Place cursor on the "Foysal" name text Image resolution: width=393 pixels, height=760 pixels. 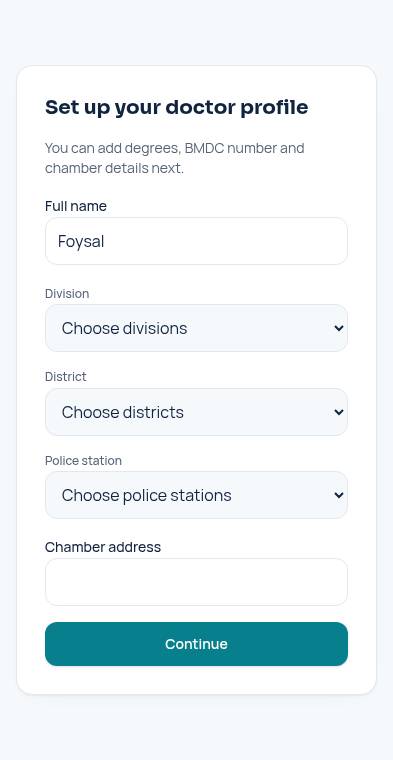(81, 241)
